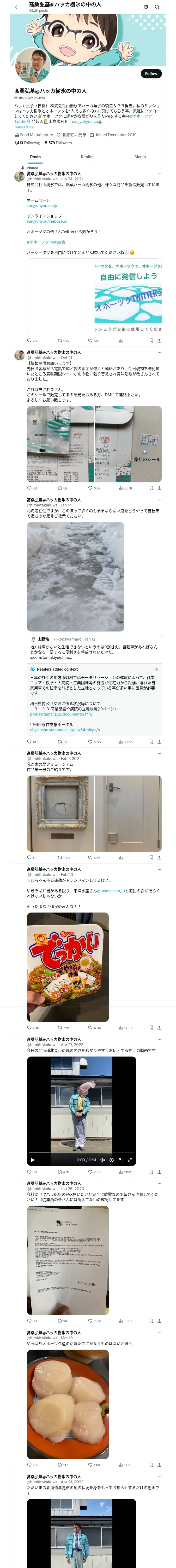Share the Feb 20 yakisoba post
This screenshot has width=176, height=1568.
pyautogui.click(x=160, y=1028)
